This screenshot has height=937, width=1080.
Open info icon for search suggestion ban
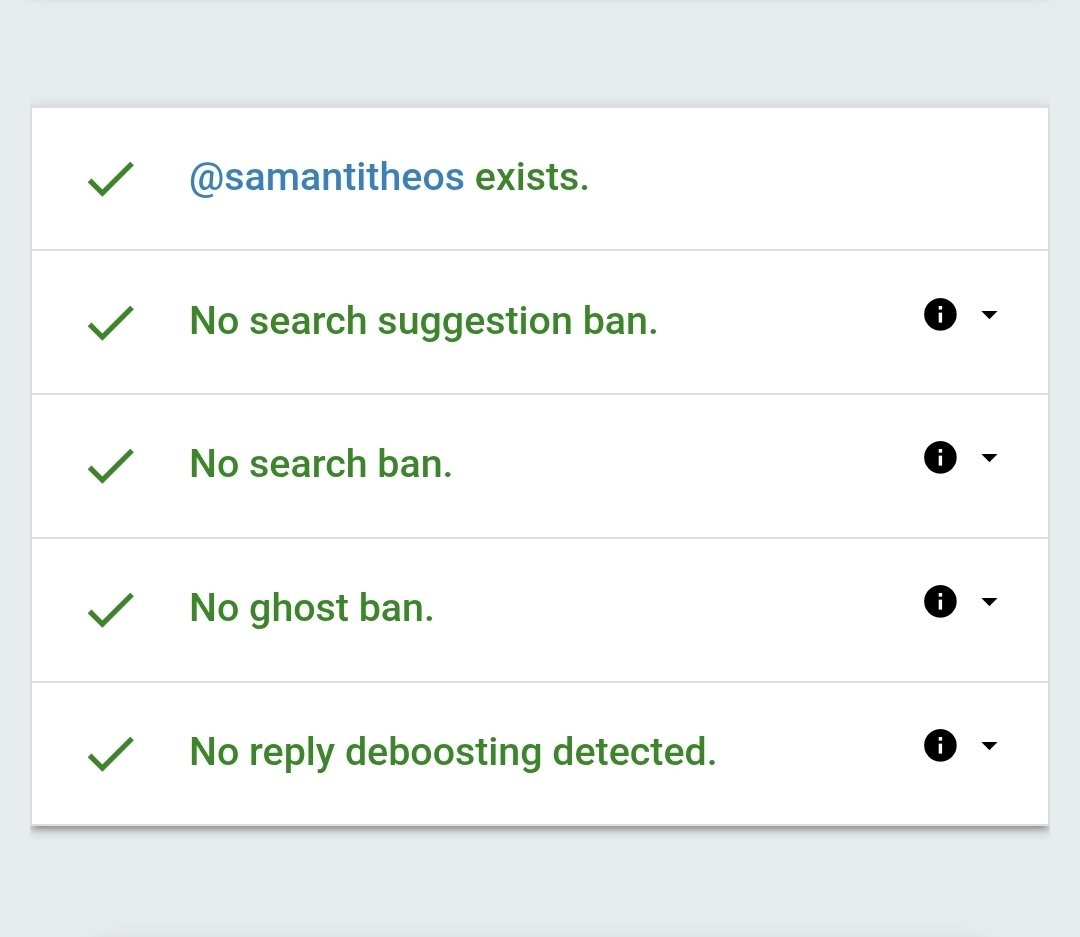[940, 315]
